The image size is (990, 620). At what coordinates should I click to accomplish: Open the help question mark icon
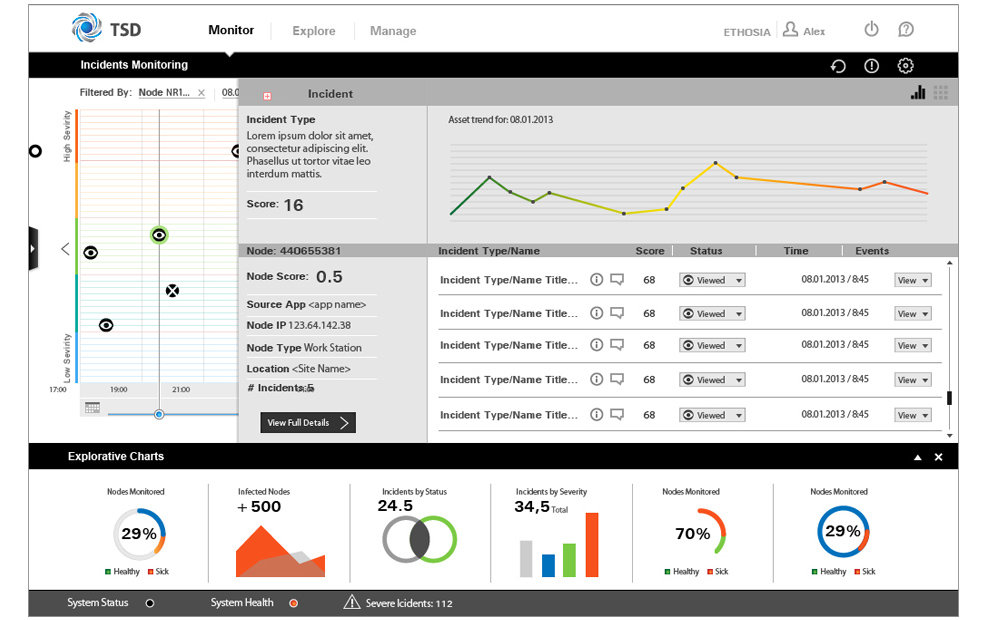[906, 30]
